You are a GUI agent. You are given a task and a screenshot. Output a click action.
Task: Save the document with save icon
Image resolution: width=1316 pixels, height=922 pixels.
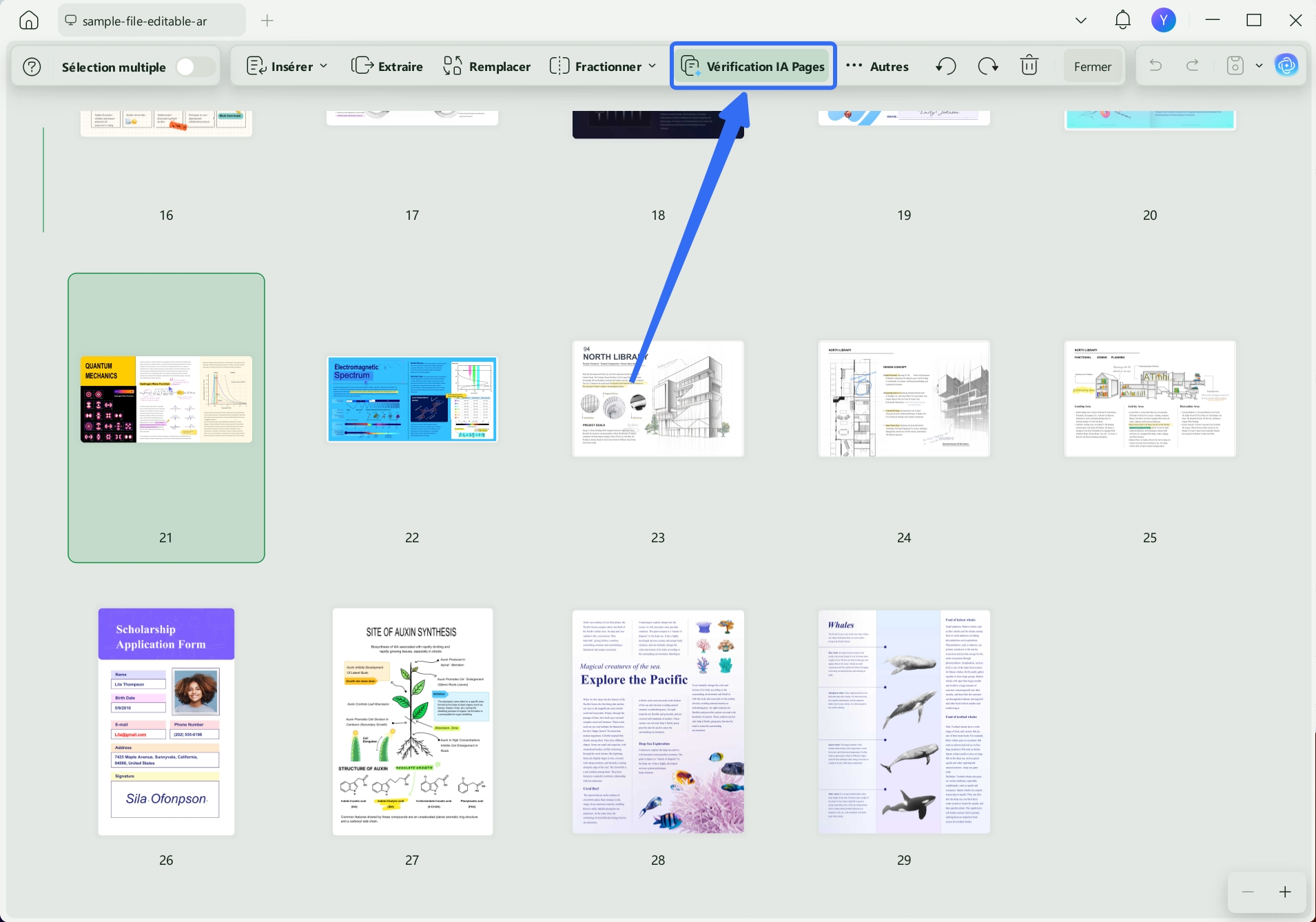pyautogui.click(x=1235, y=66)
